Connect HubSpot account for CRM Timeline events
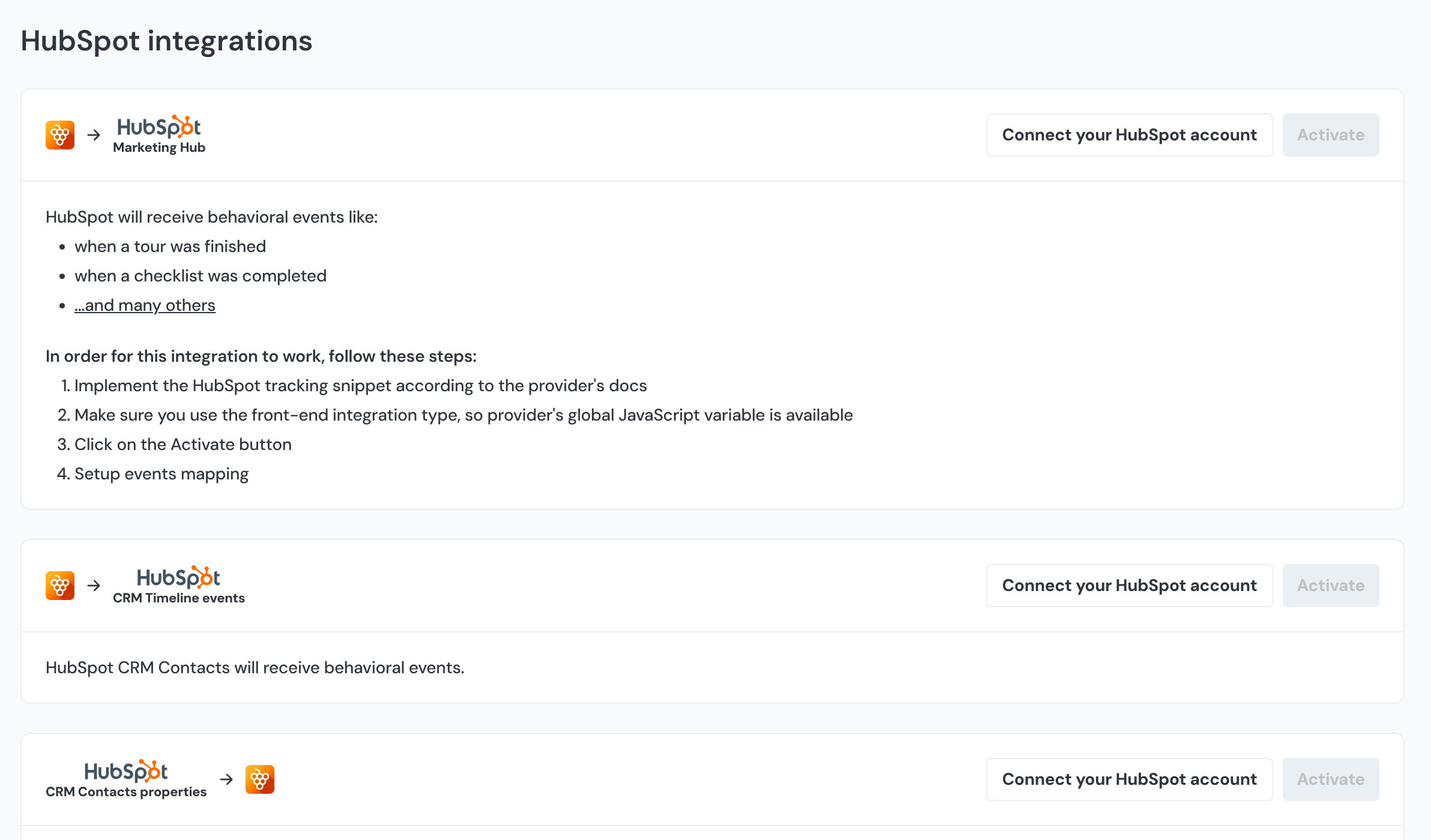The image size is (1431, 840). pos(1129,586)
